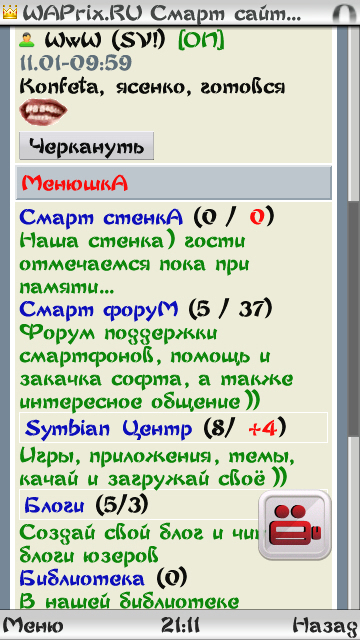The height and width of the screenshot is (640, 360).
Task: Open the Блоги link
Action: click(x=54, y=506)
